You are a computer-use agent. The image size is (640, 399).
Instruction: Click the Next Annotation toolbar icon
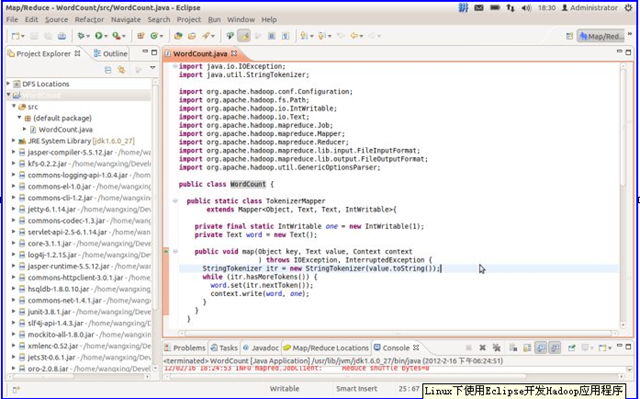click(304, 36)
